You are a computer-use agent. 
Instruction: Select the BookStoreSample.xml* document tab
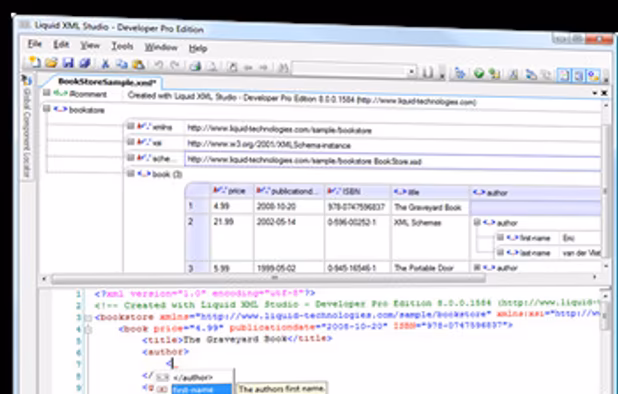[107, 82]
